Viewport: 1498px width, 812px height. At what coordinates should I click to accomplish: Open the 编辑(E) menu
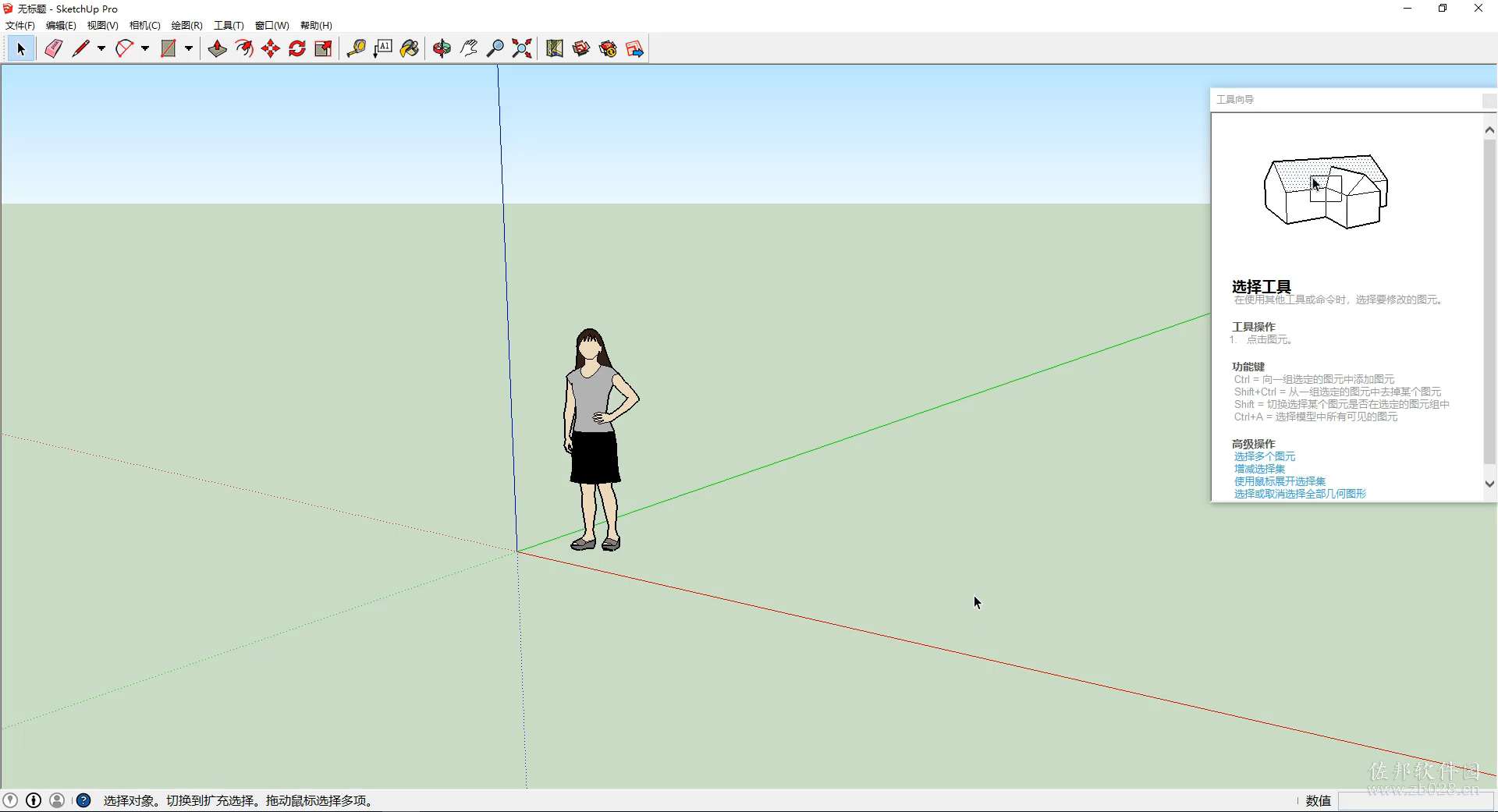pyautogui.click(x=61, y=26)
